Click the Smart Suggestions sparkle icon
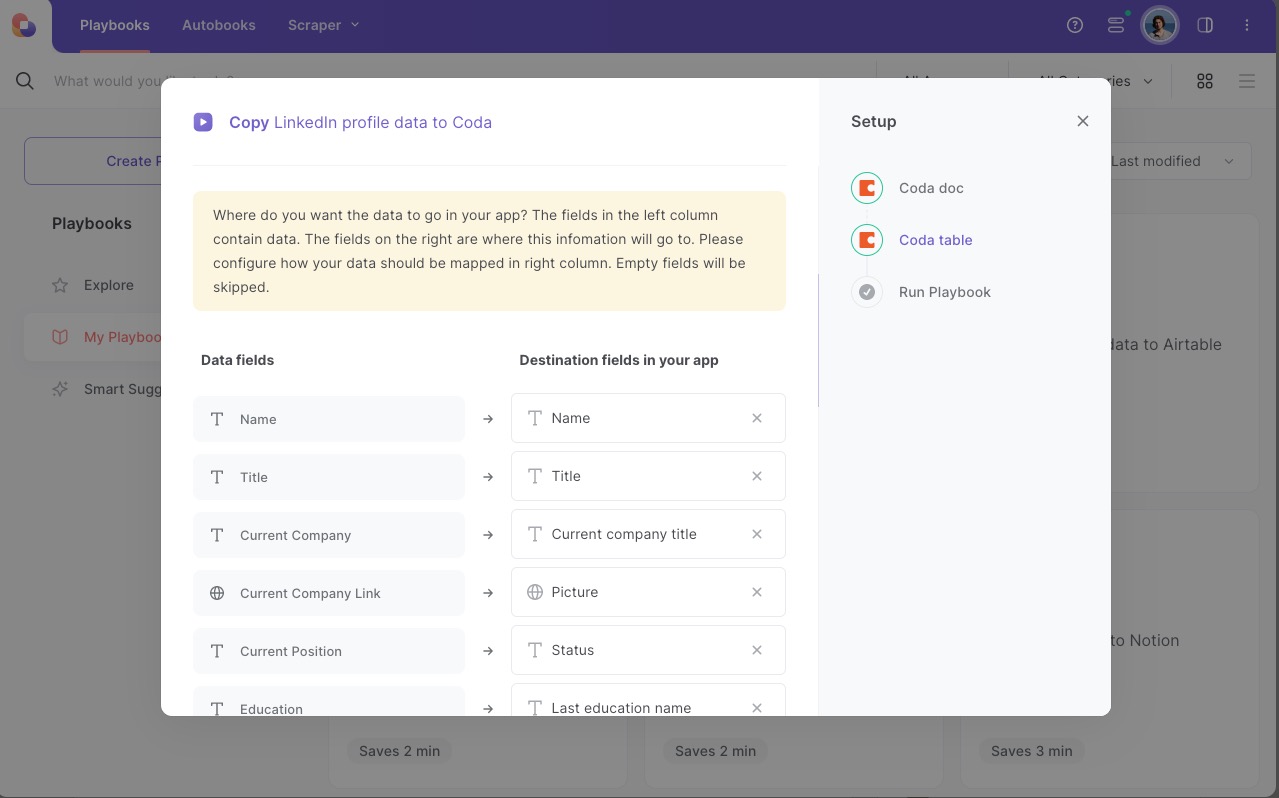This screenshot has width=1279, height=798. (60, 389)
